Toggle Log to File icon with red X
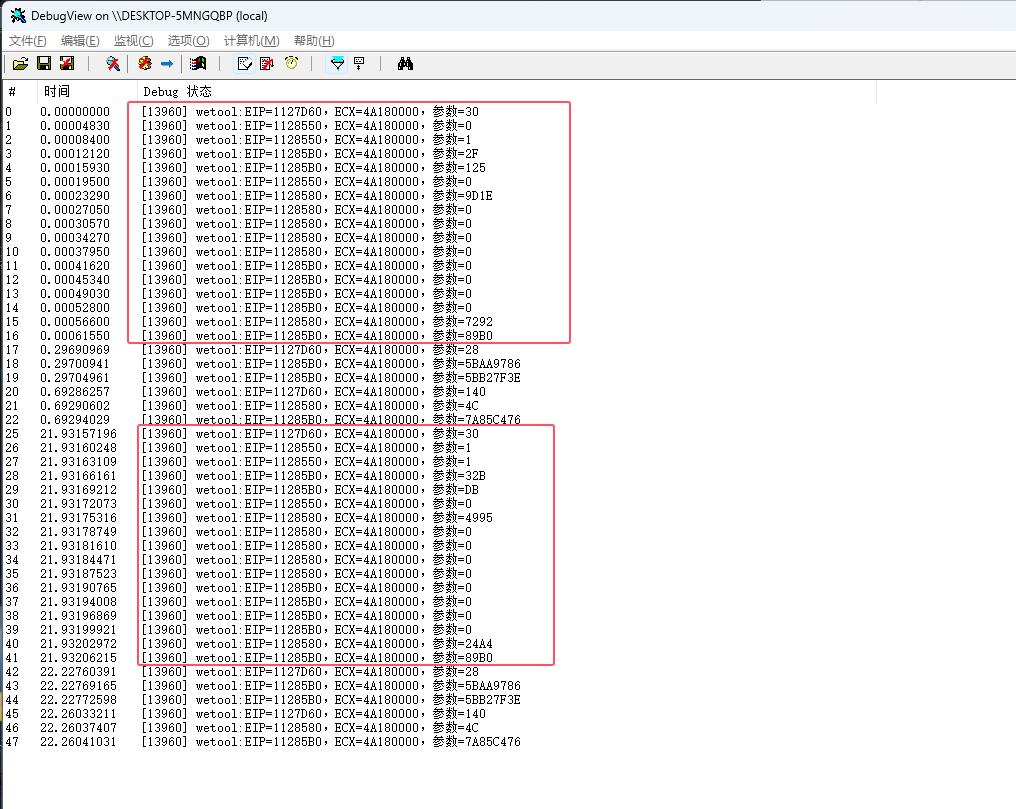The image size is (1016, 809). click(67, 63)
